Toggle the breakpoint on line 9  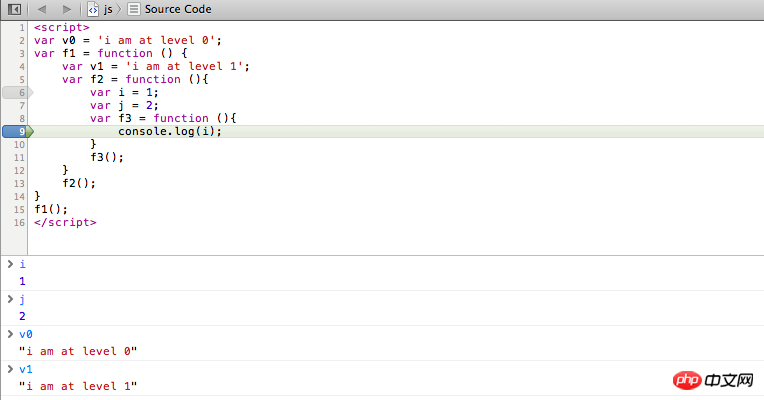18,132
